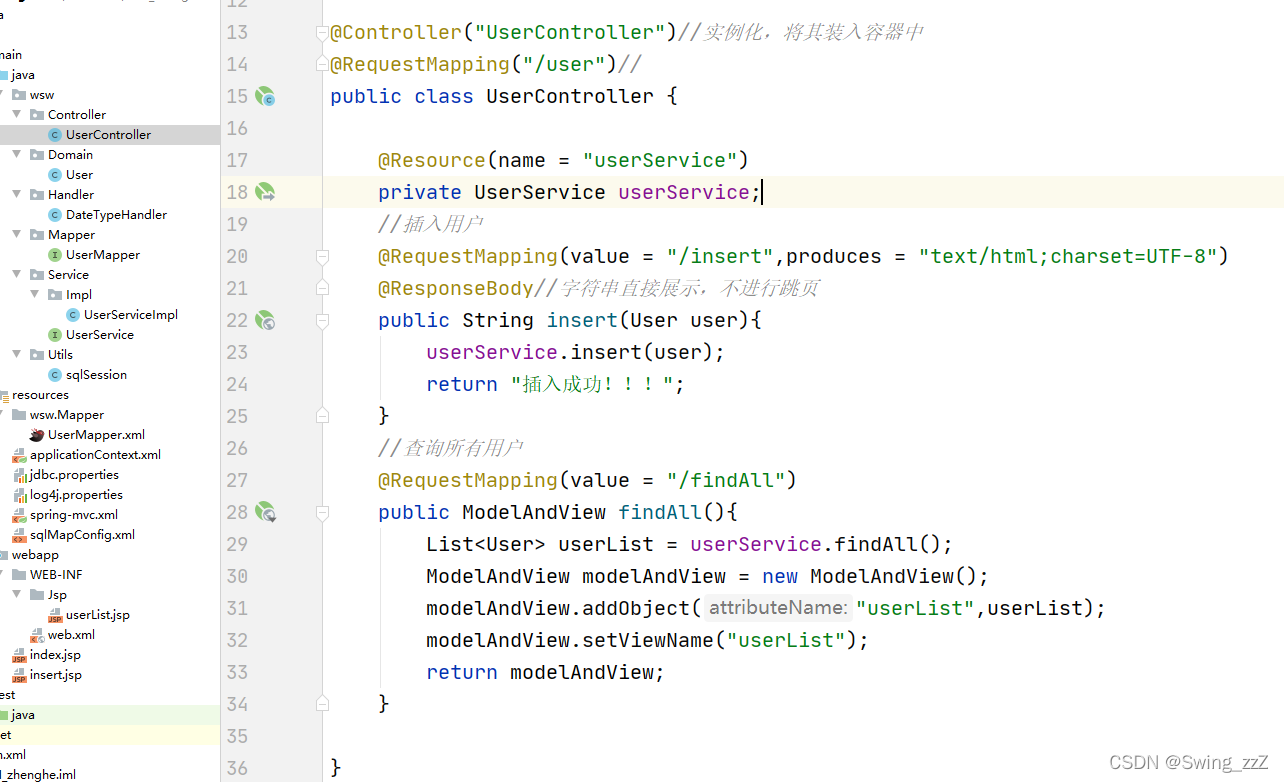The image size is (1284, 782).
Task: Fold the findAll method at line 28
Action: [x=322, y=513]
